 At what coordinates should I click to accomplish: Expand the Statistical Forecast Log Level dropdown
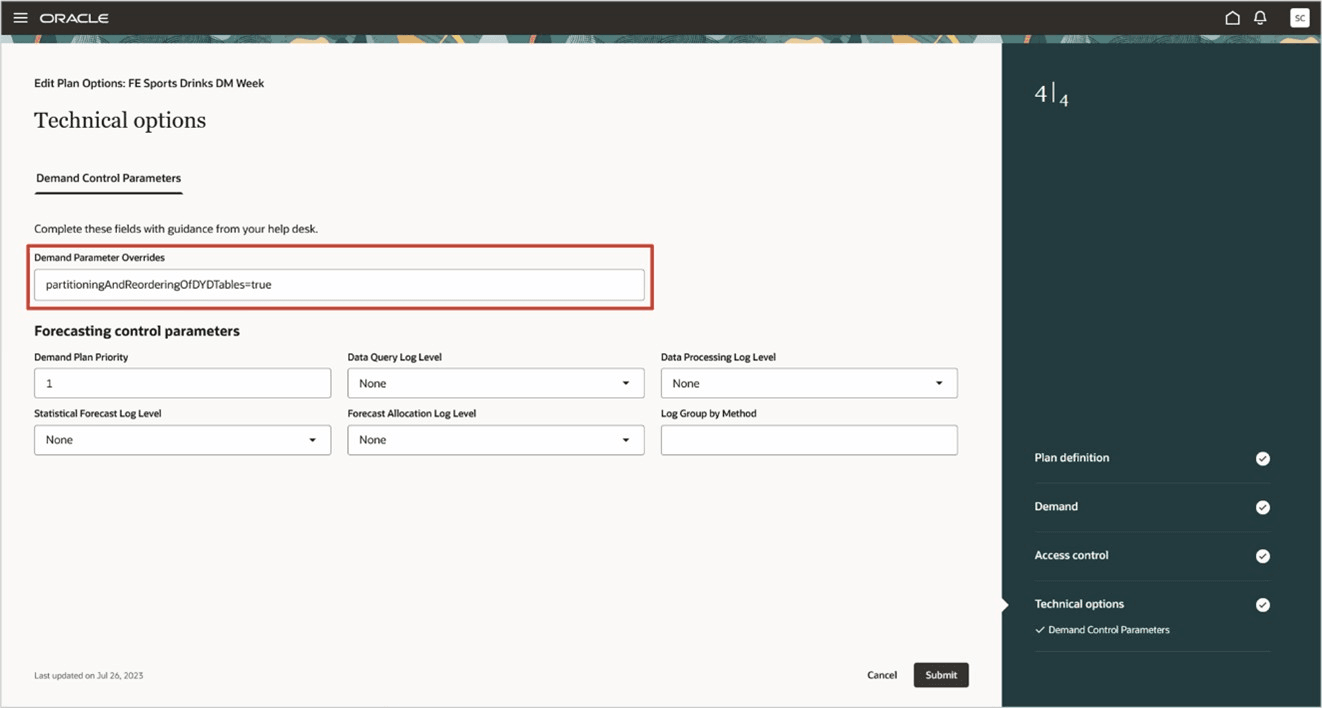point(315,440)
